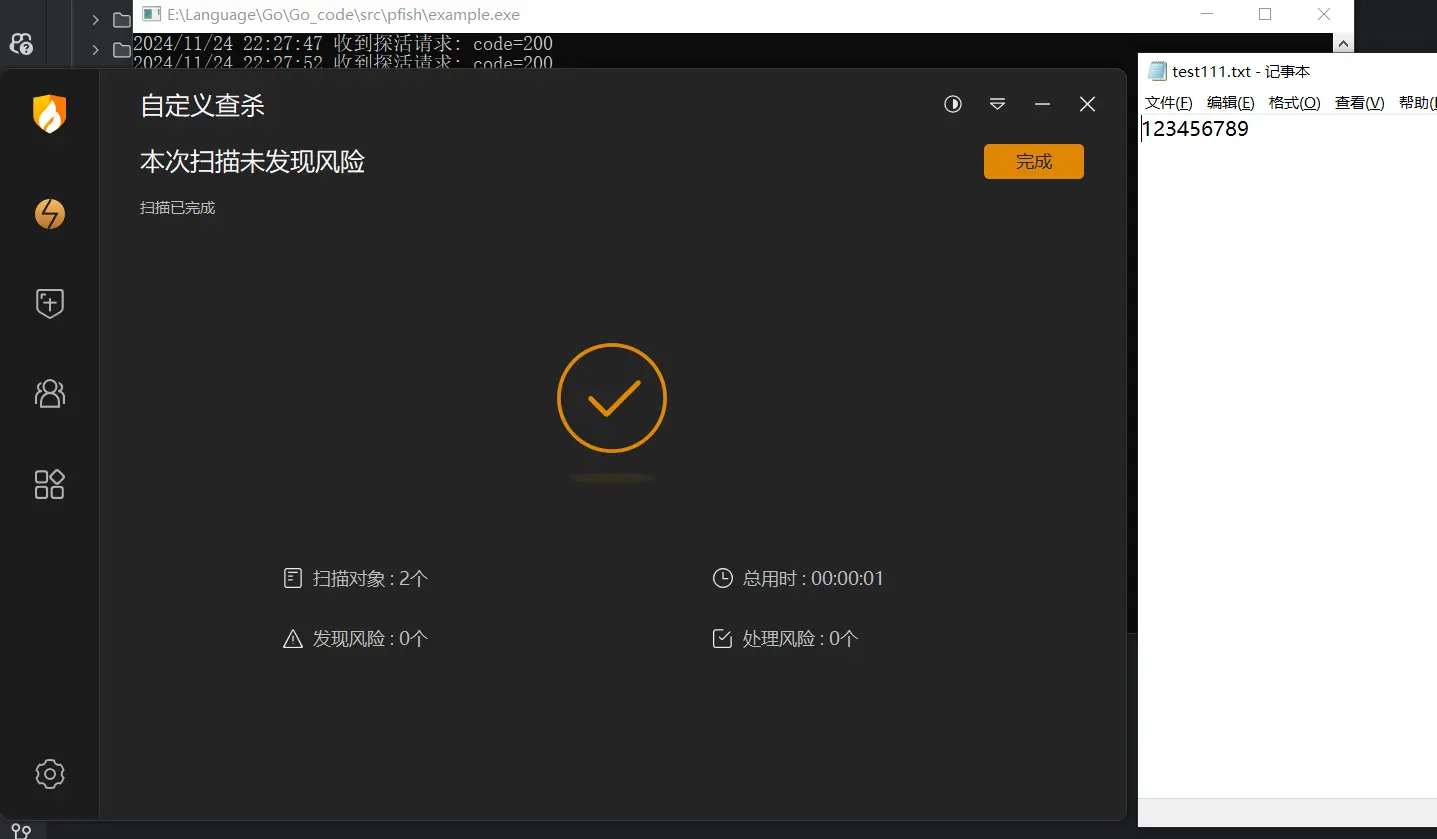Open the lightning bolt virus scan section

pyautogui.click(x=49, y=213)
